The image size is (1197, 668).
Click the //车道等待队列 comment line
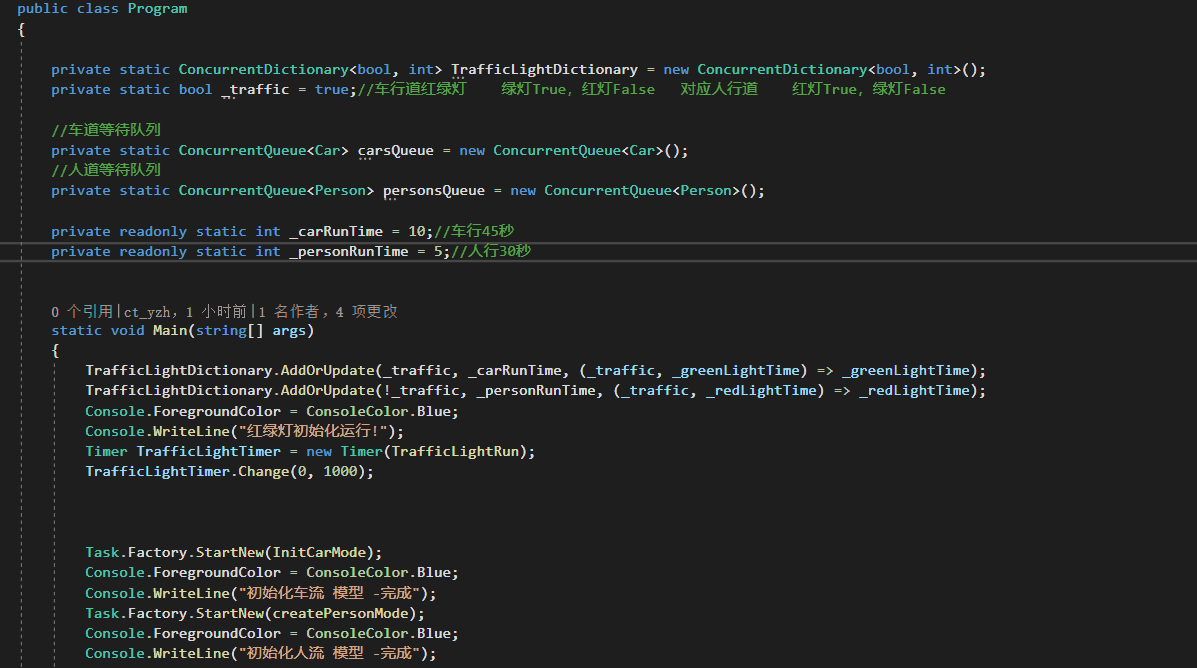[106, 130]
